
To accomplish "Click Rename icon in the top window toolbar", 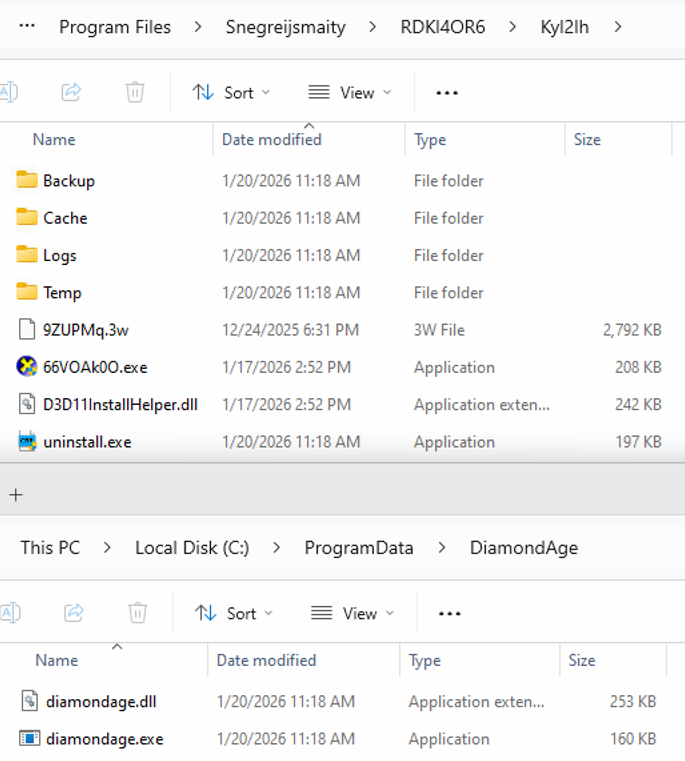I will (x=9, y=92).
